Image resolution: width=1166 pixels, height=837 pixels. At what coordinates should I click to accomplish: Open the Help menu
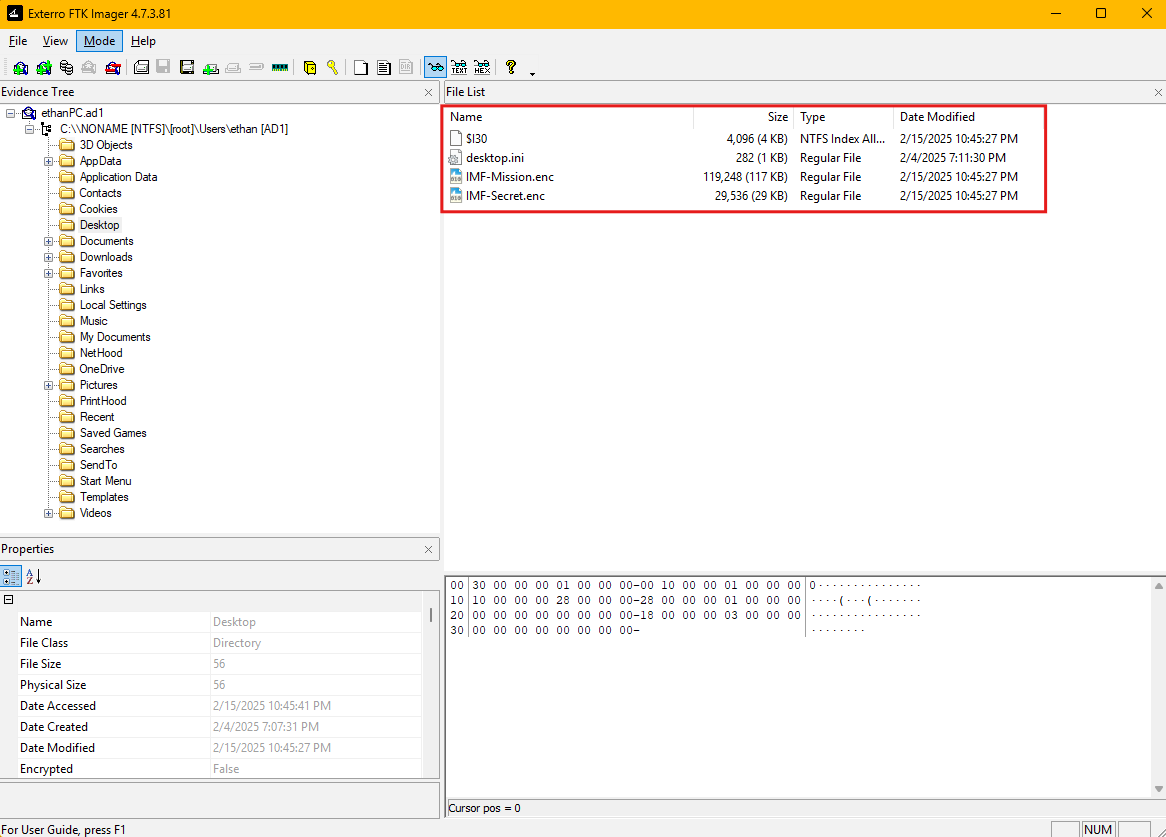coord(143,41)
